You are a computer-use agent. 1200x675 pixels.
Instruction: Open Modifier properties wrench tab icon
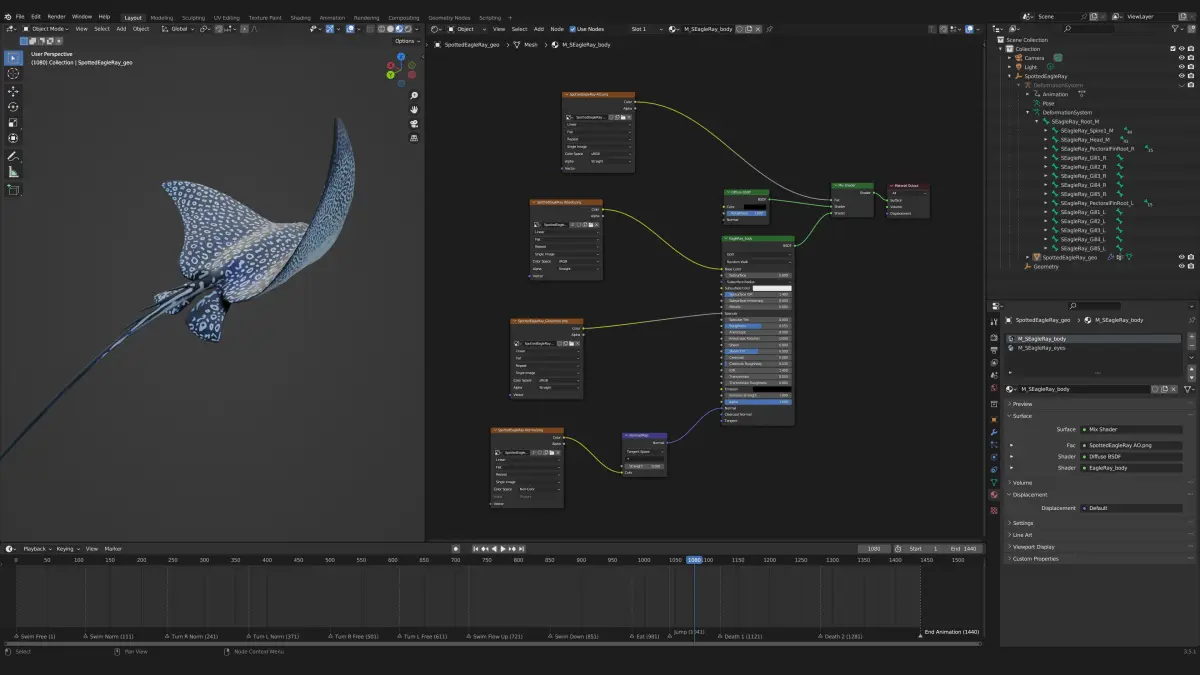993,432
